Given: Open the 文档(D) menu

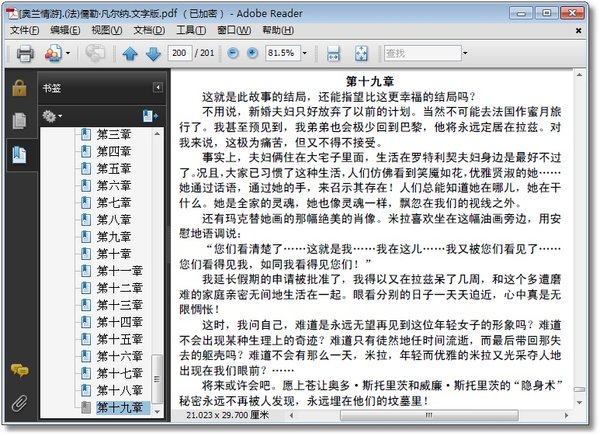Looking at the screenshot, I should (149, 30).
